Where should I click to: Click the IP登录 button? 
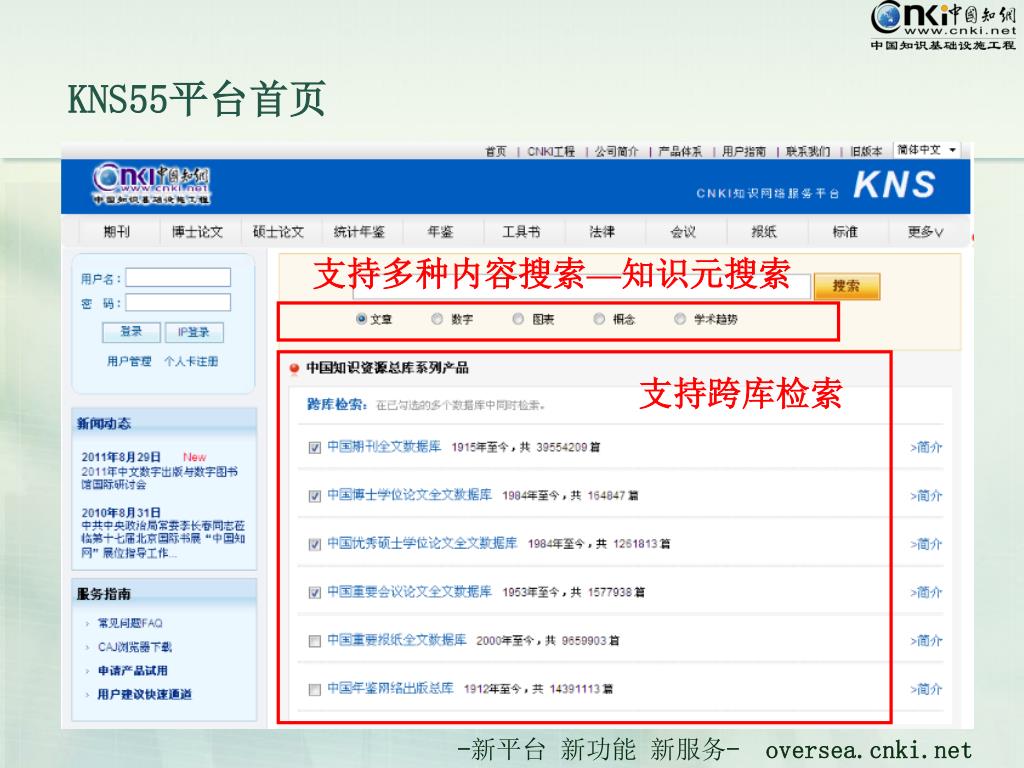pos(194,332)
